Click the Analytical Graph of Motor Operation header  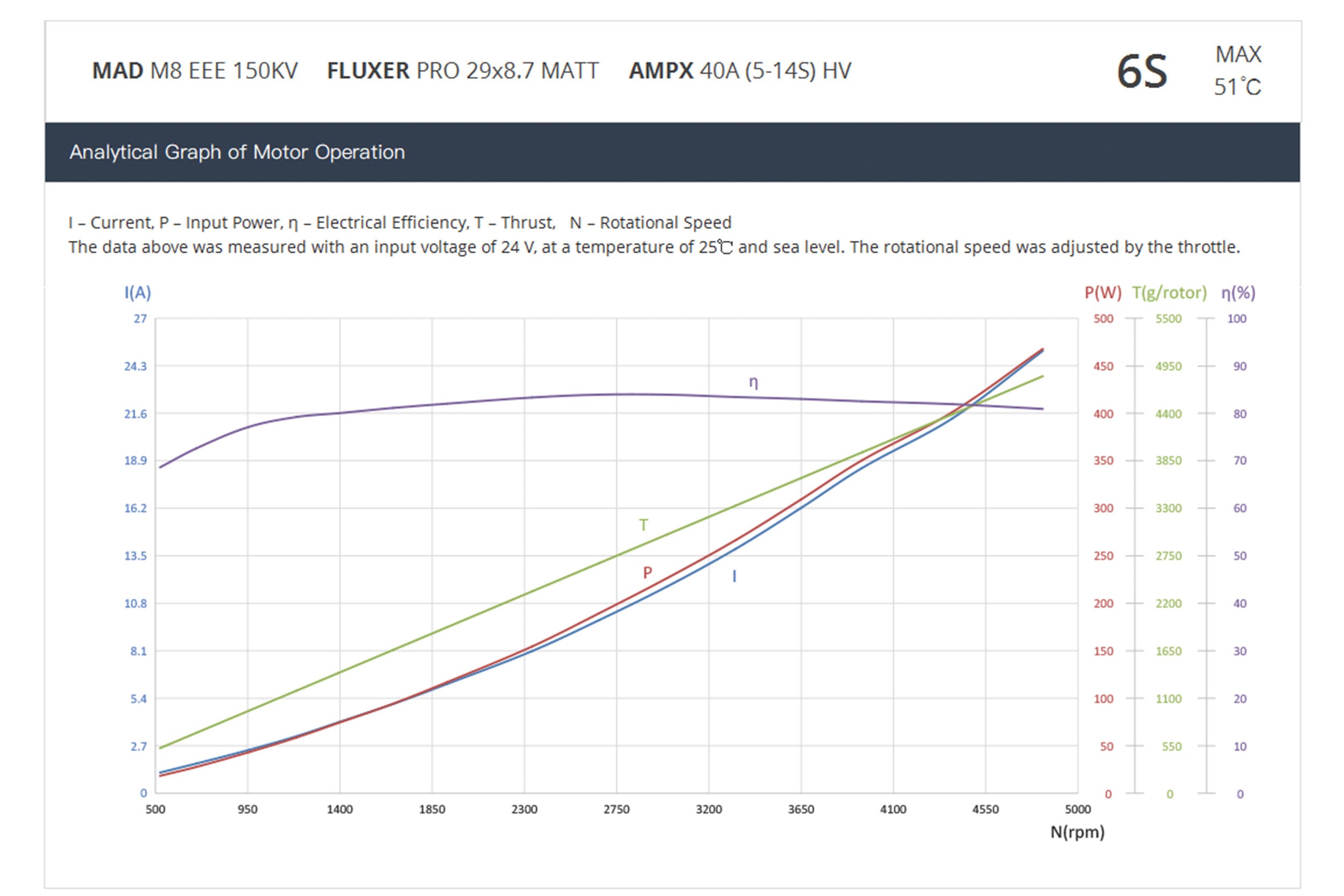pos(237,152)
